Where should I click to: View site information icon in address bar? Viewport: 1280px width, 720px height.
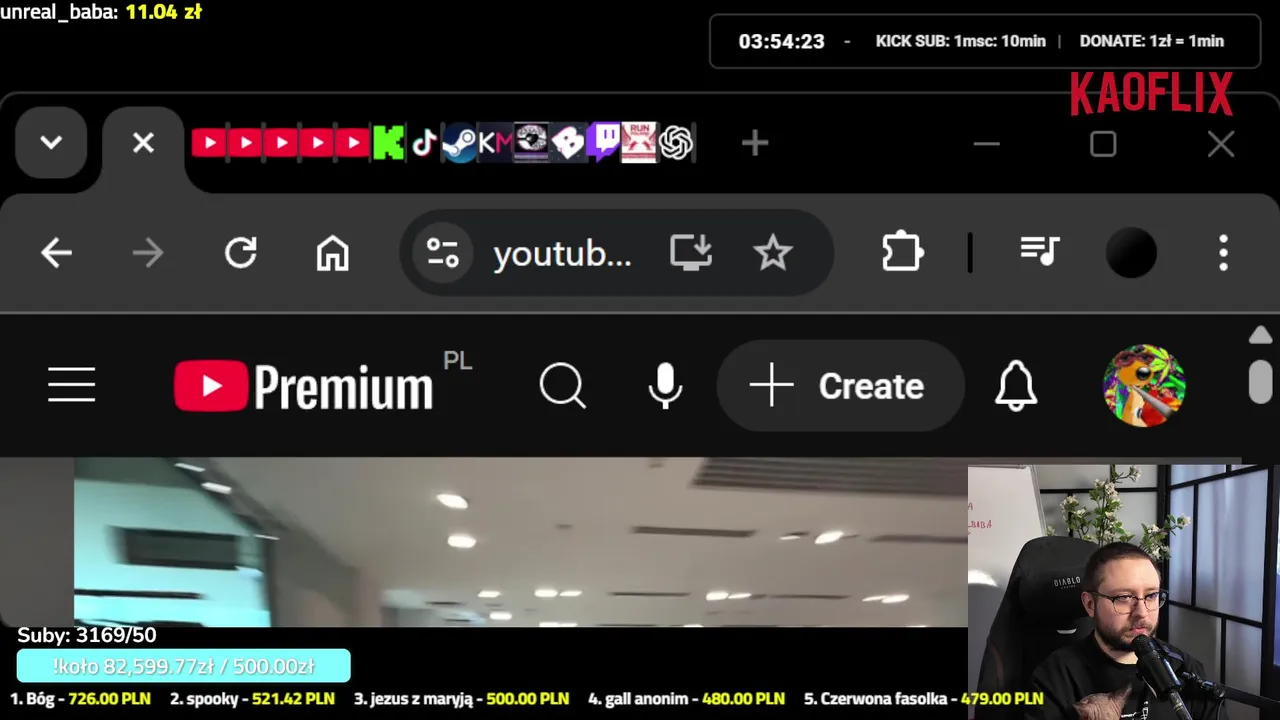tap(443, 253)
